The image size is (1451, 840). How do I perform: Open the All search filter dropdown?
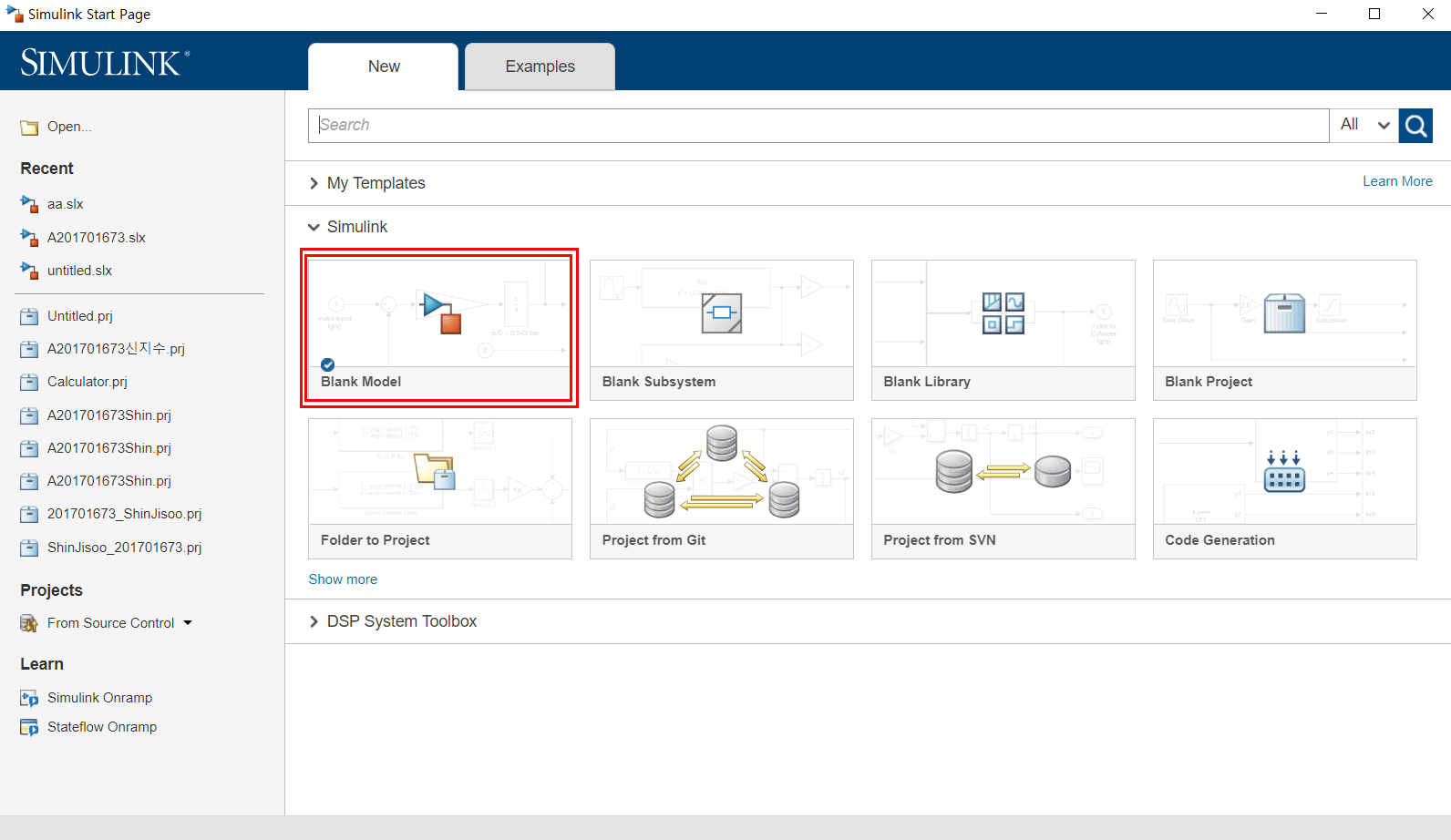[x=1364, y=126]
